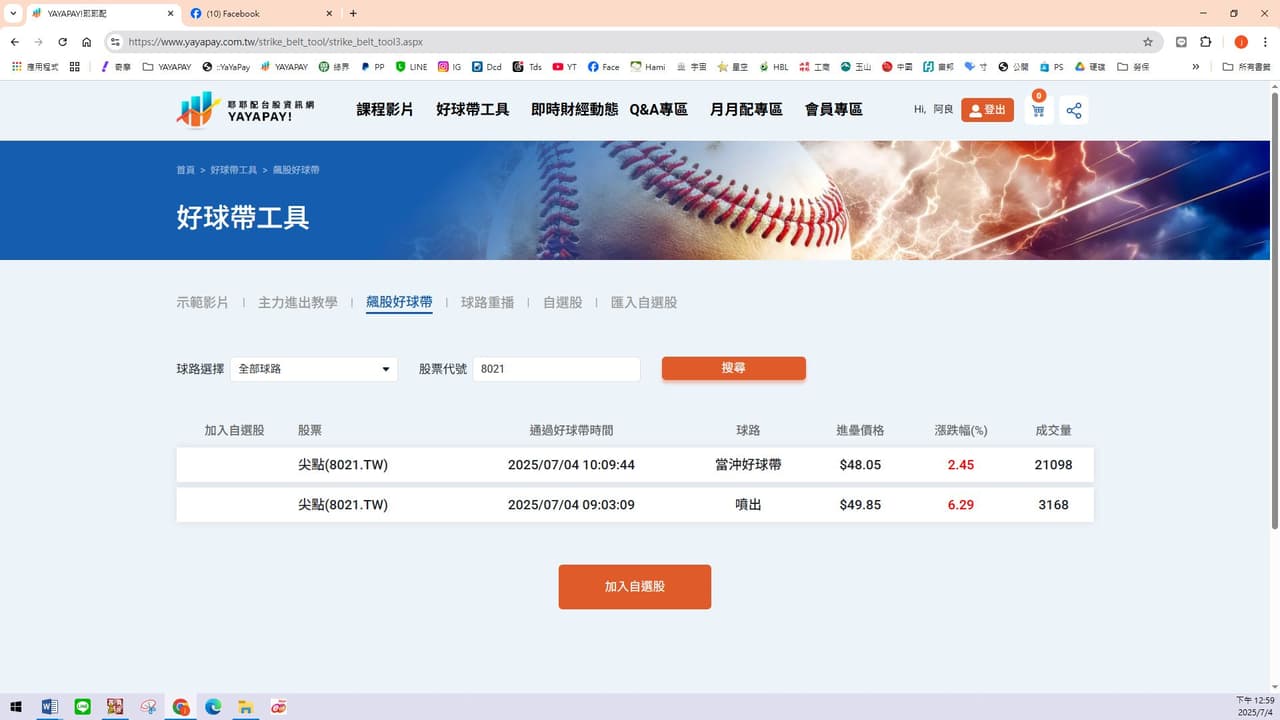
Task: Open the Tds bookmark
Action: click(x=527, y=67)
